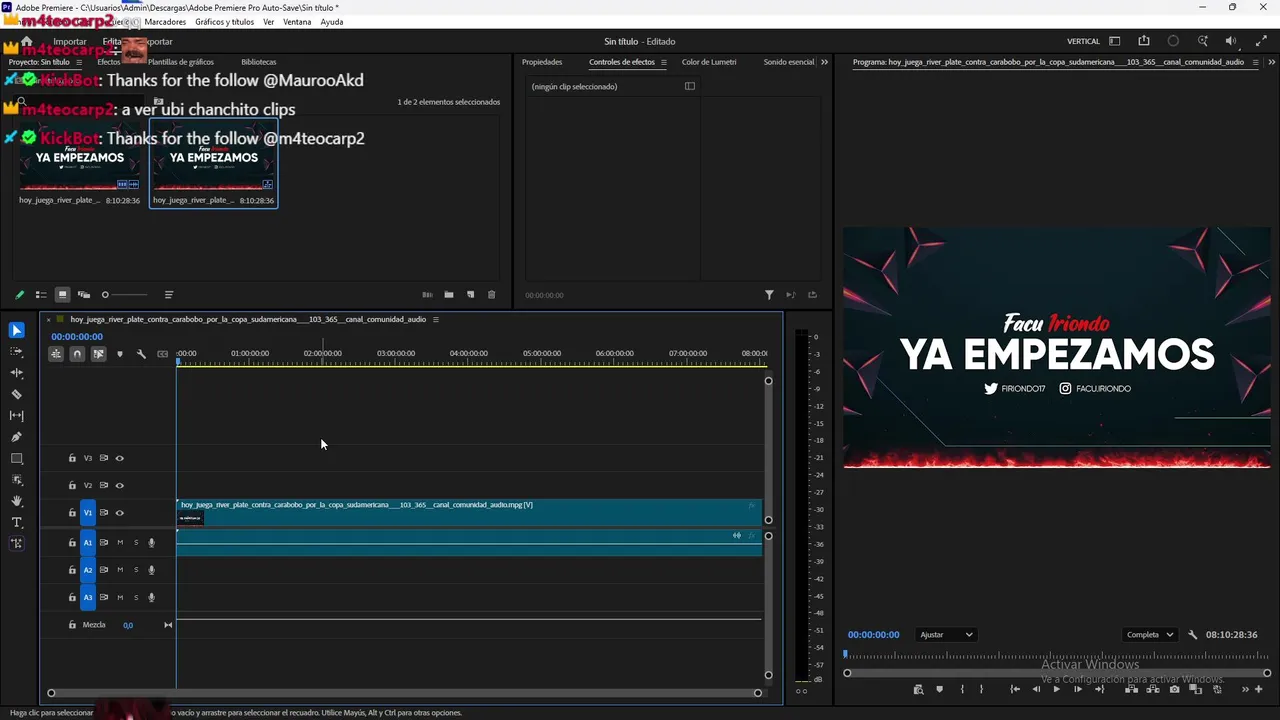1280x720 pixels.
Task: Select the Ripple Edit tool
Action: pos(16,373)
